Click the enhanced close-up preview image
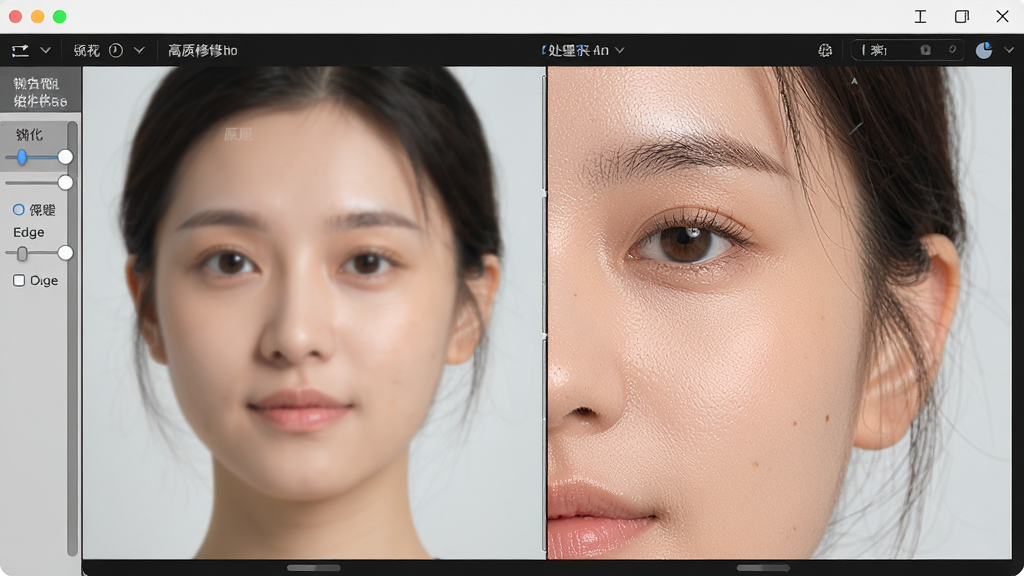 780,313
